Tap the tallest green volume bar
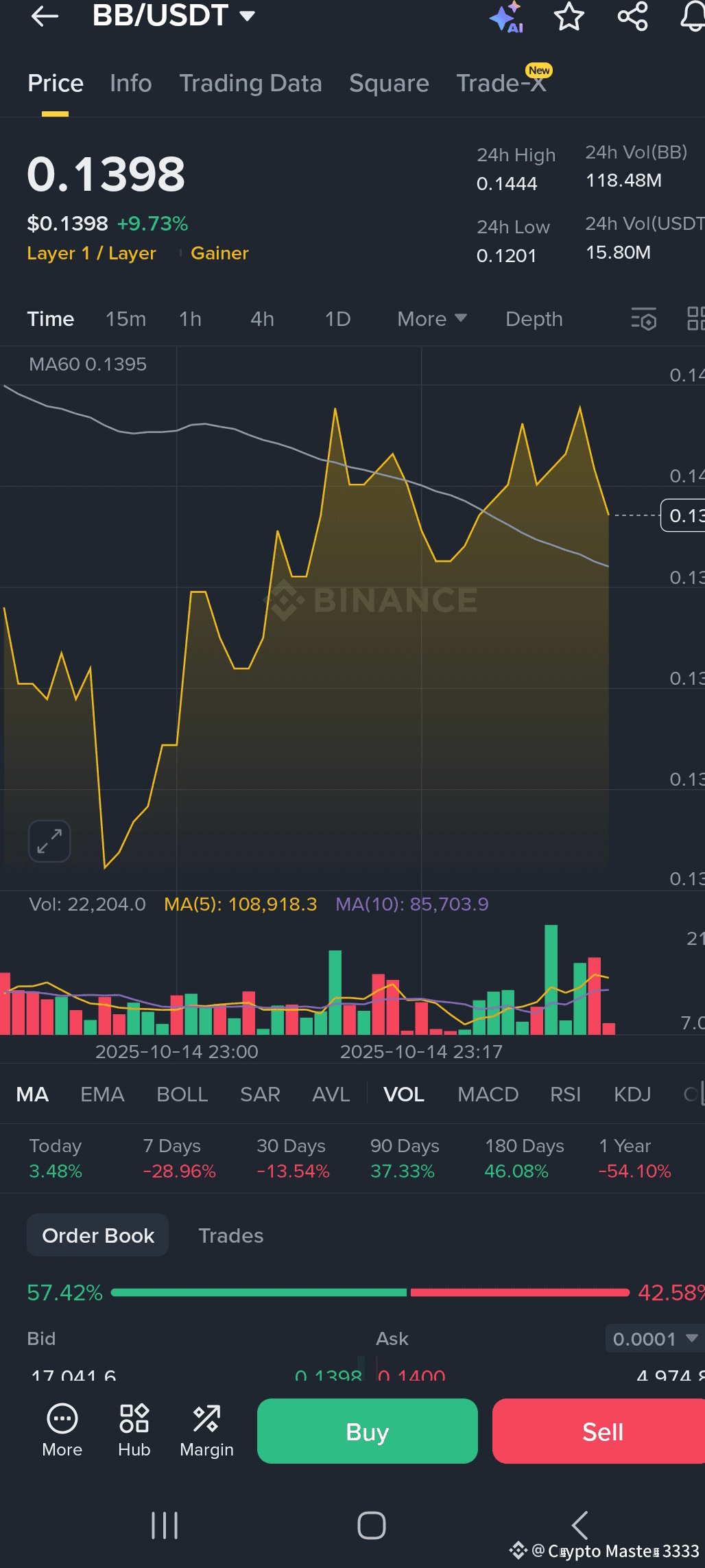 click(x=551, y=980)
